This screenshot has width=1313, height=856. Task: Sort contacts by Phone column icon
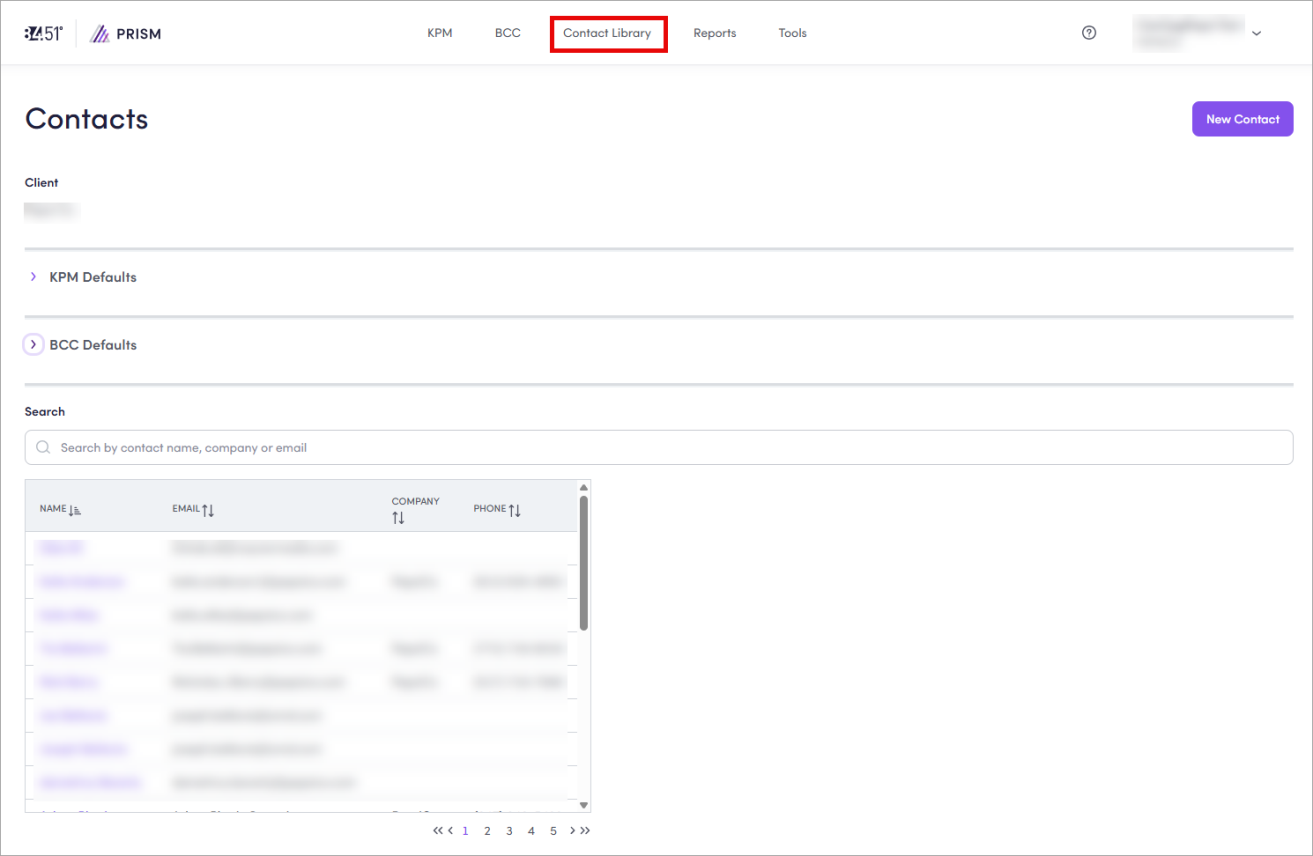pos(515,510)
